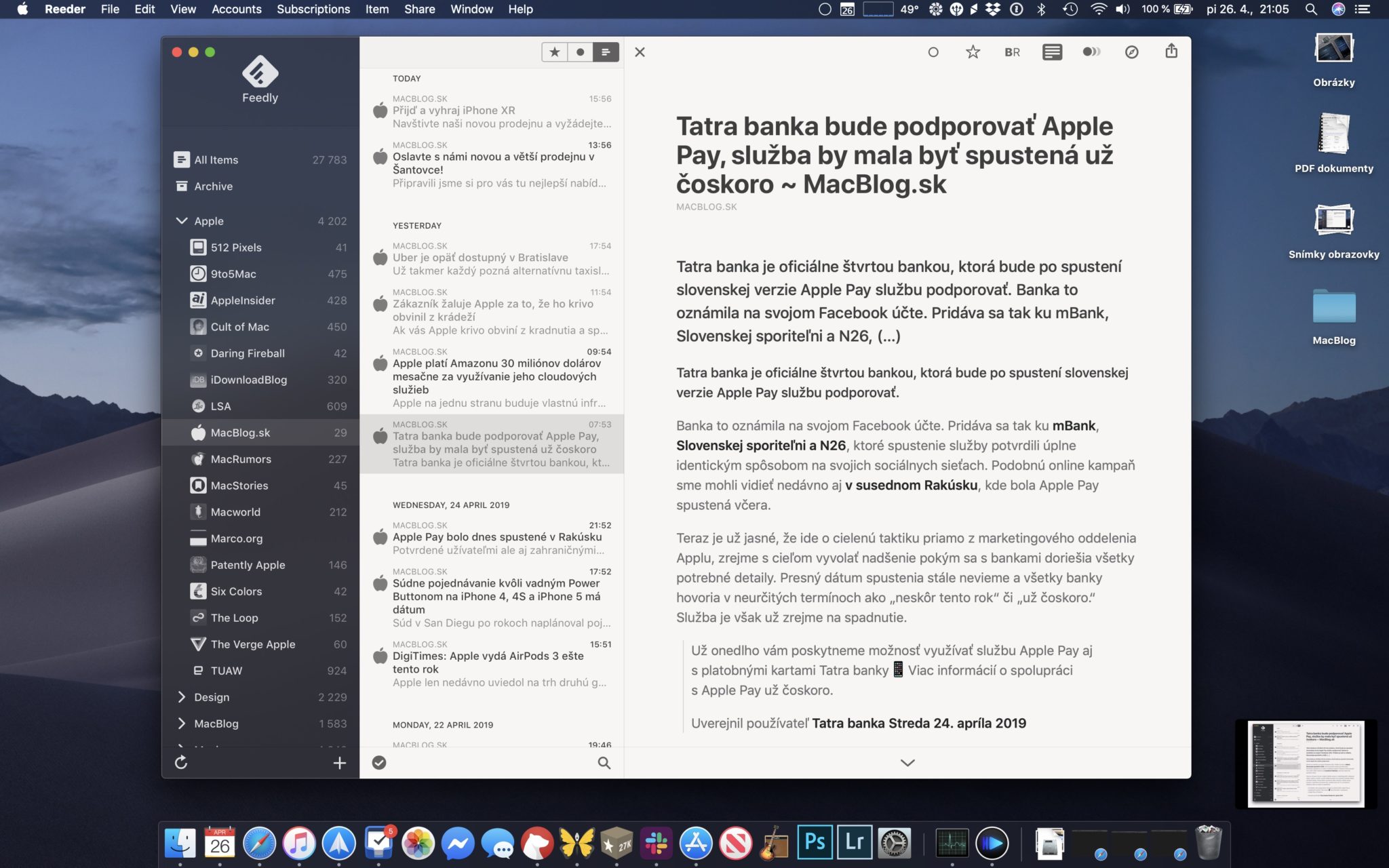This screenshot has height=868, width=1389.
Task: Open the View menu
Action: coord(183,9)
